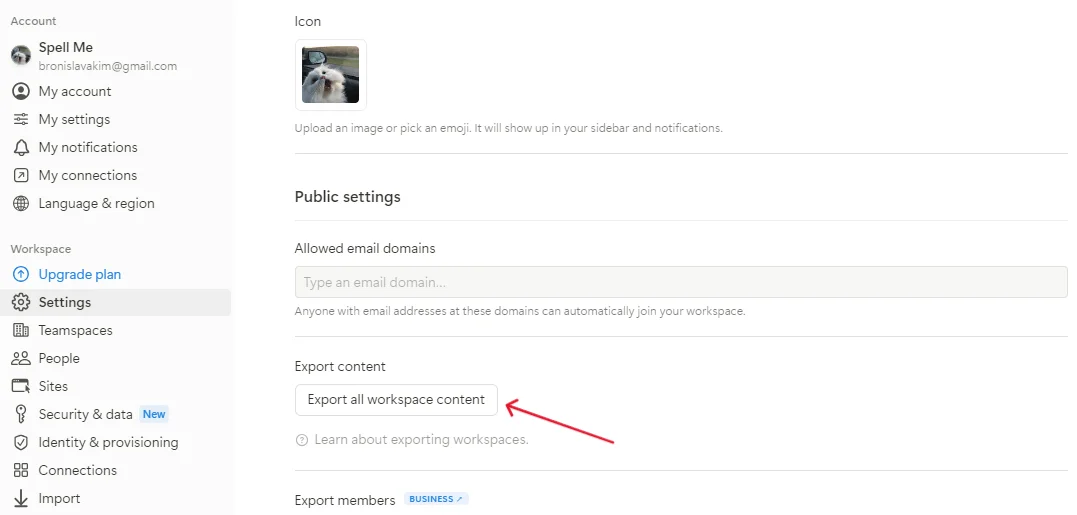Open Learn about exporting workspaces link
This screenshot has width=1077, height=515.
tap(421, 440)
